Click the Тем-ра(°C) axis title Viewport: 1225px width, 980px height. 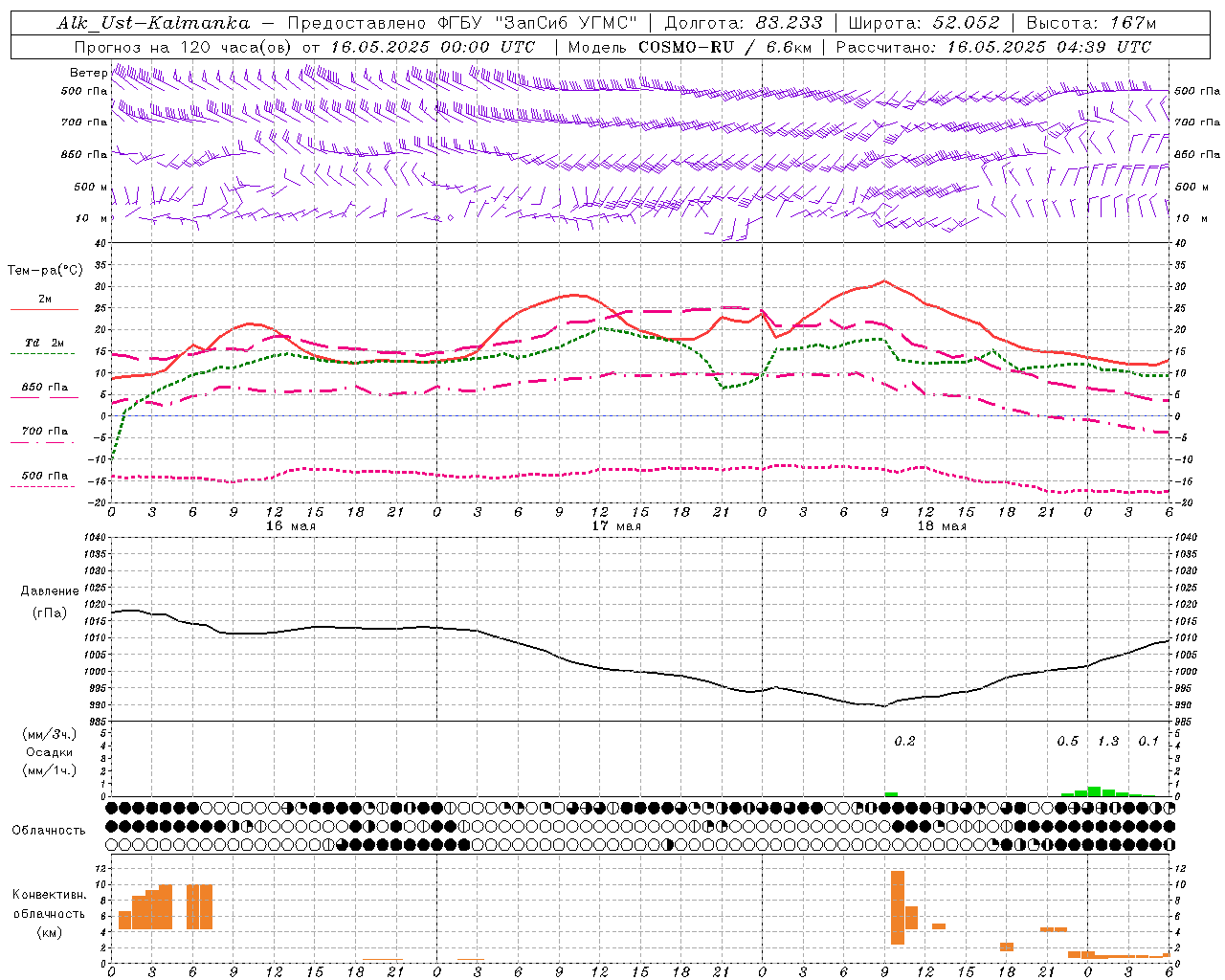[45, 271]
